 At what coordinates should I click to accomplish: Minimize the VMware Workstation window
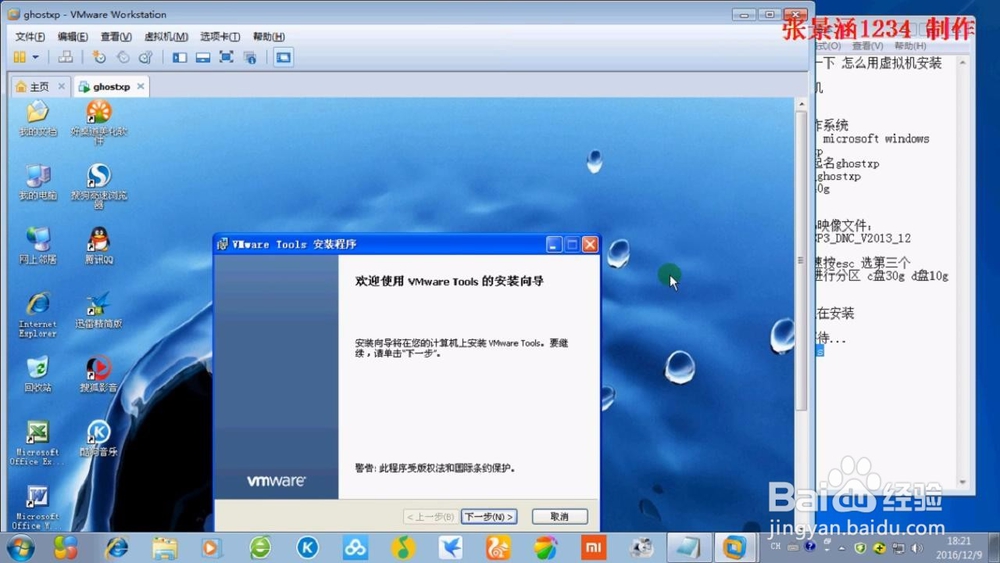pos(744,14)
